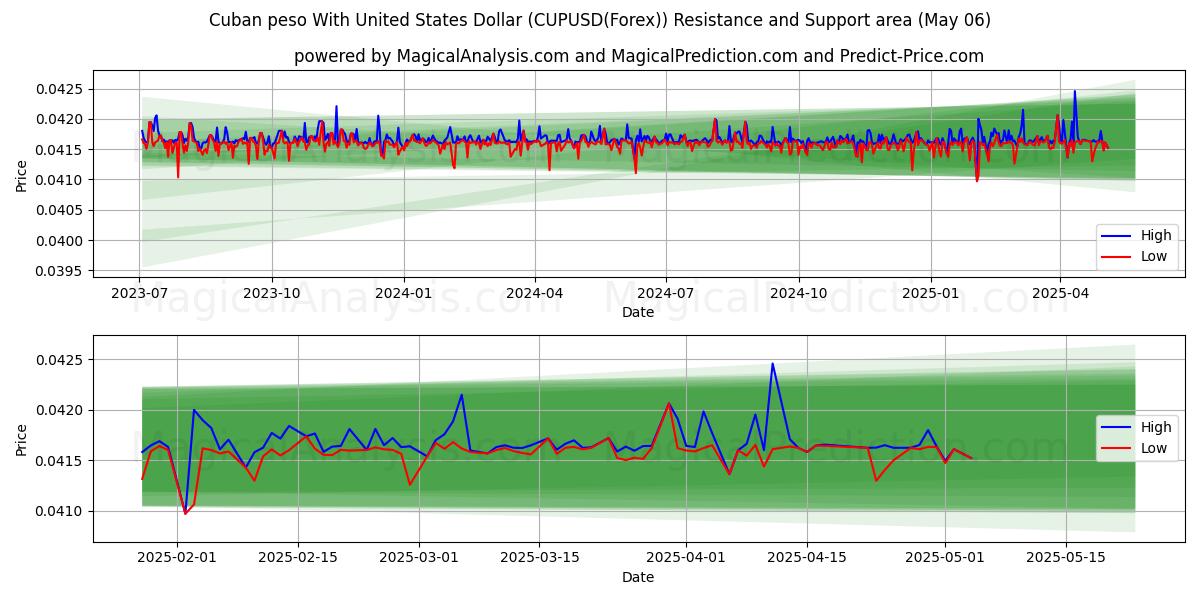Image resolution: width=1200 pixels, height=600 pixels.
Task: Click the 2023-10 tick label
Action: coord(272,294)
